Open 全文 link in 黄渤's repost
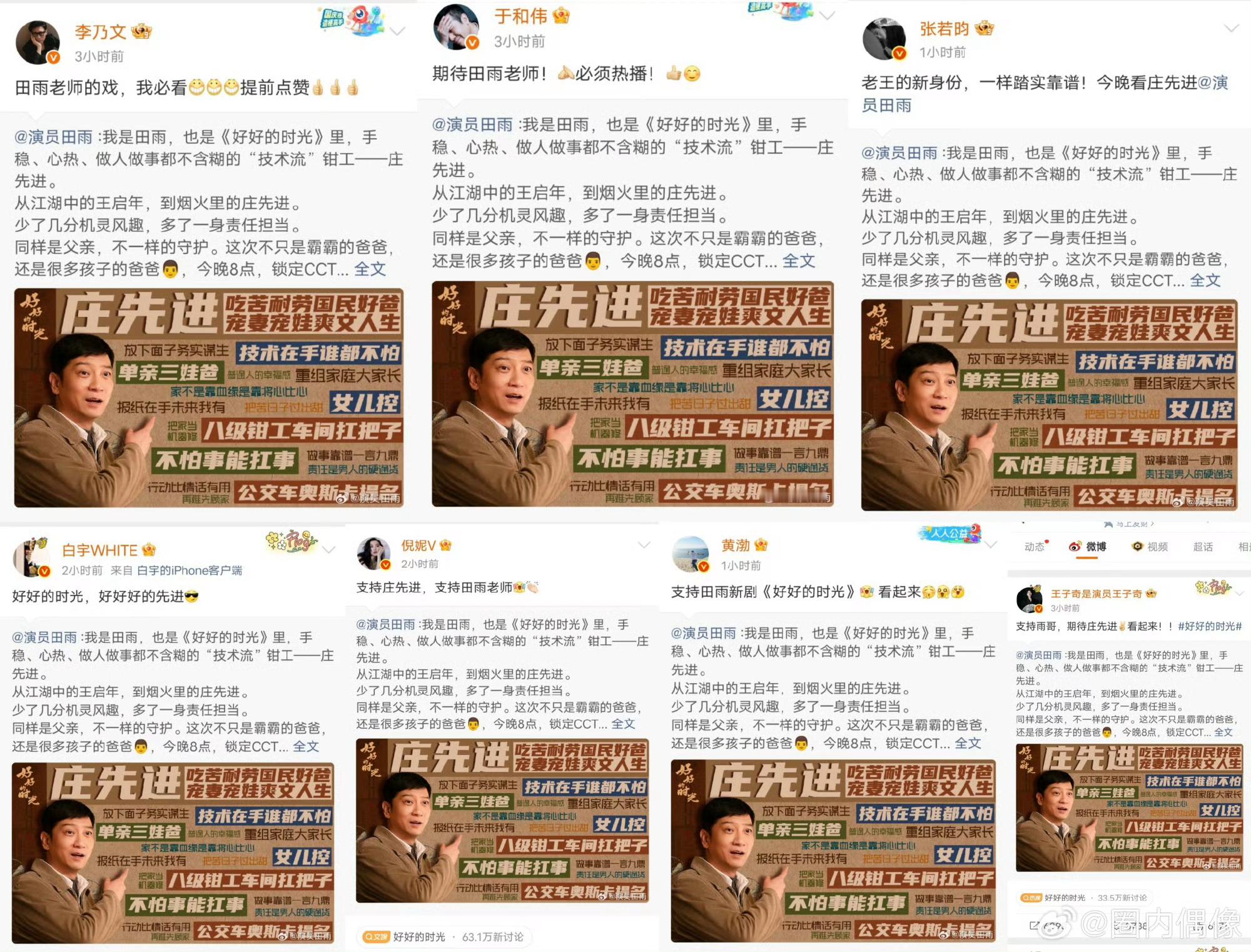The width and height of the screenshot is (1251, 952). (968, 743)
